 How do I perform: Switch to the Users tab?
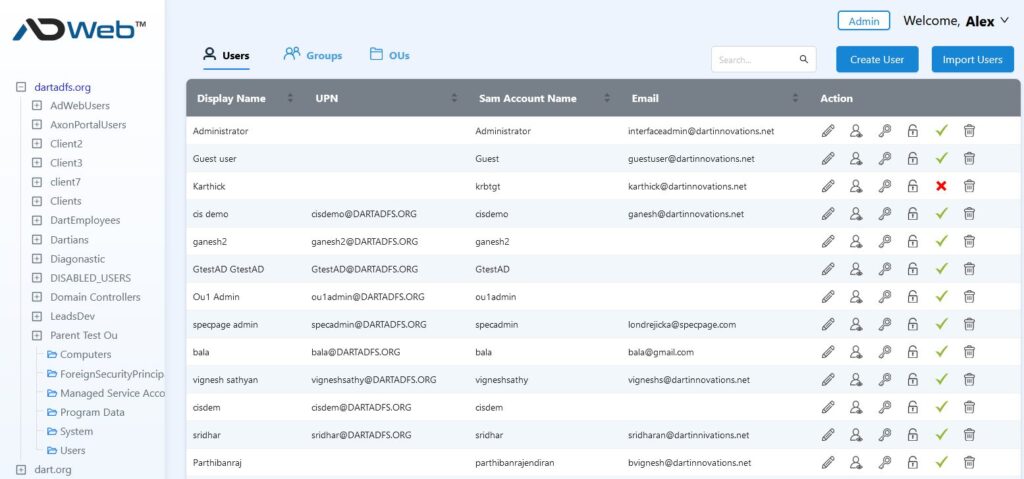pos(226,56)
